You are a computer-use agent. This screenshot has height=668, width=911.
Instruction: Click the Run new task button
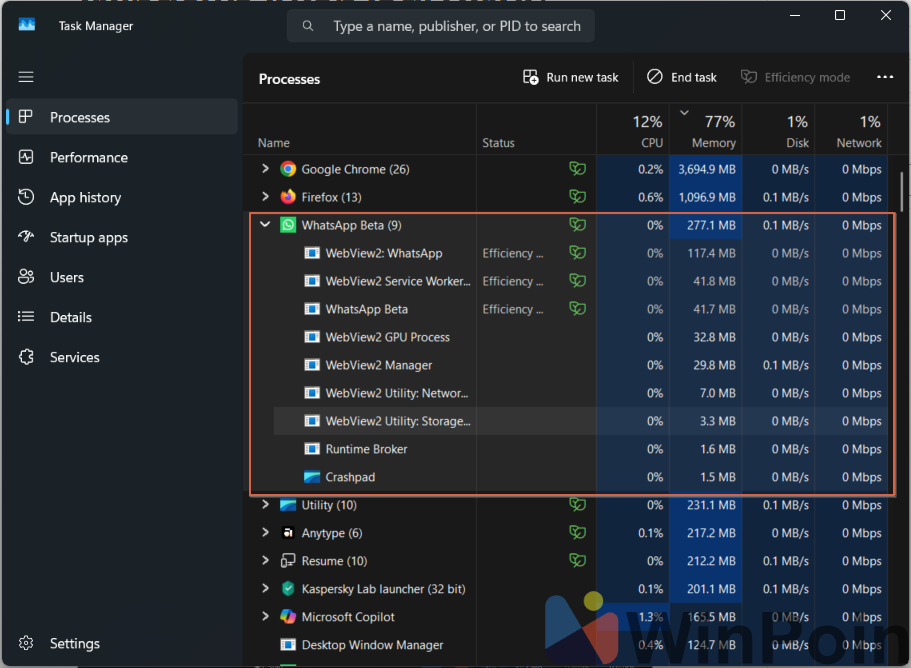[x=571, y=77]
